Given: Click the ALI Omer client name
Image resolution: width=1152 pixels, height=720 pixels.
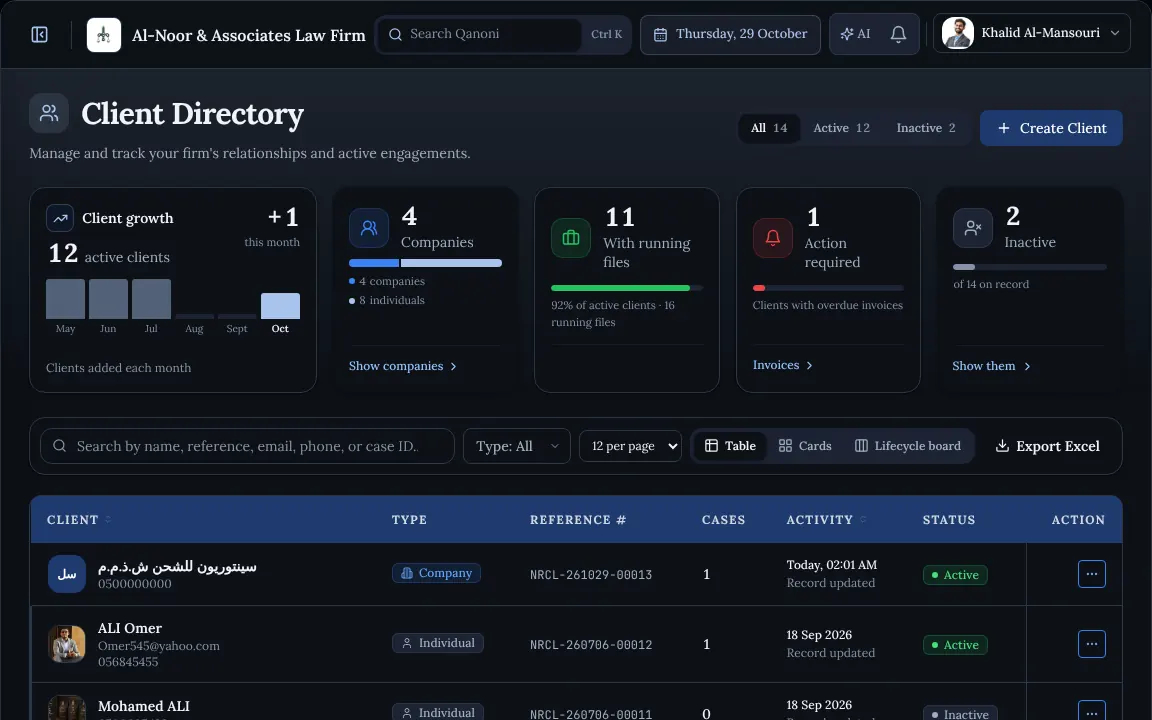Looking at the screenshot, I should point(130,628).
